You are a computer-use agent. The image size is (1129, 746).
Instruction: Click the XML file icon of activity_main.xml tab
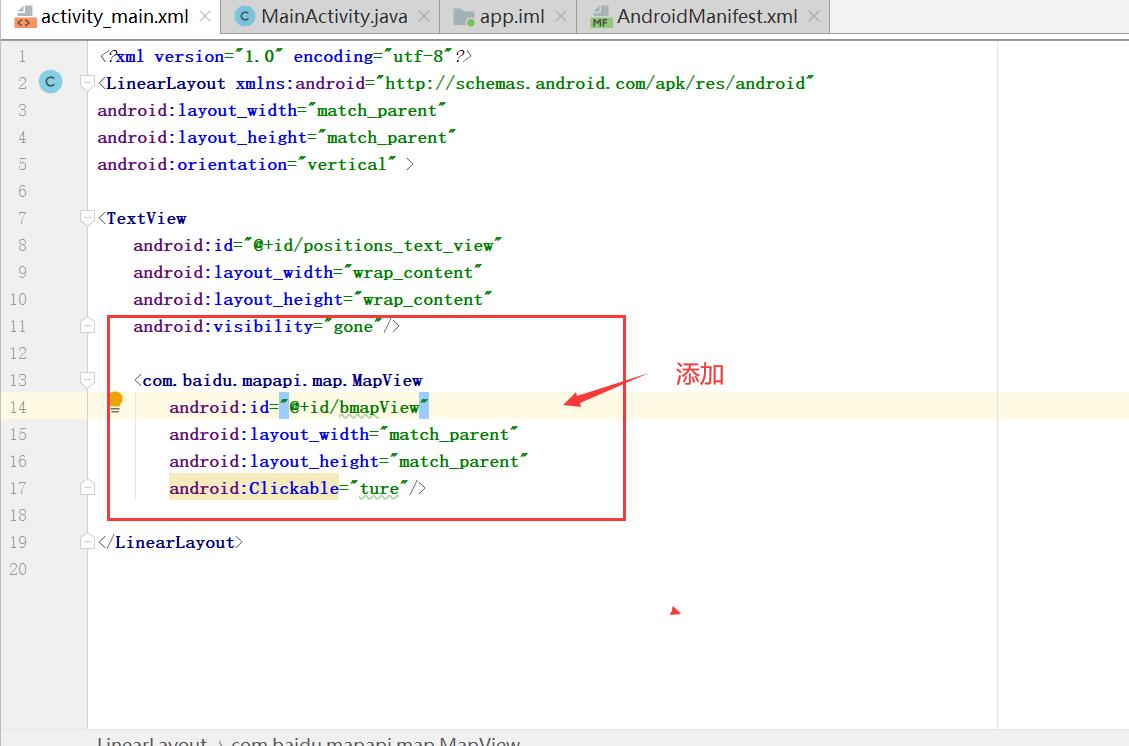(25, 17)
